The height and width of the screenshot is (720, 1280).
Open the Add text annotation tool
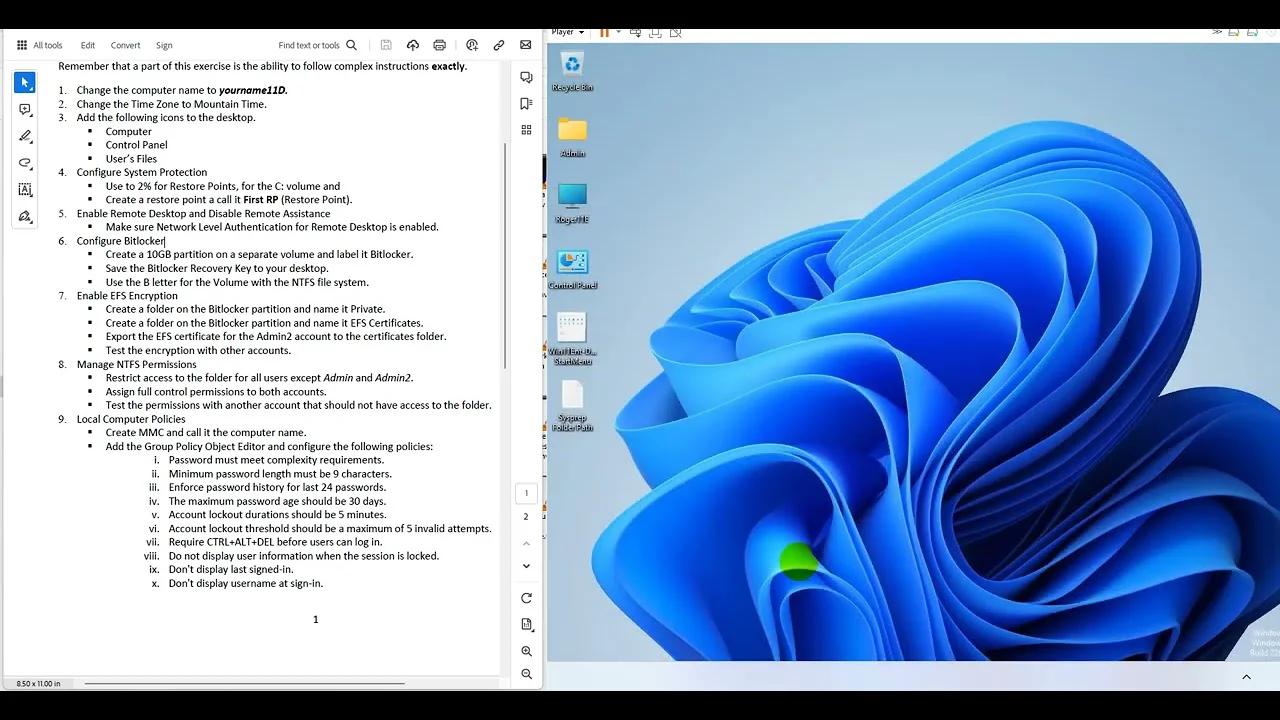[24, 189]
